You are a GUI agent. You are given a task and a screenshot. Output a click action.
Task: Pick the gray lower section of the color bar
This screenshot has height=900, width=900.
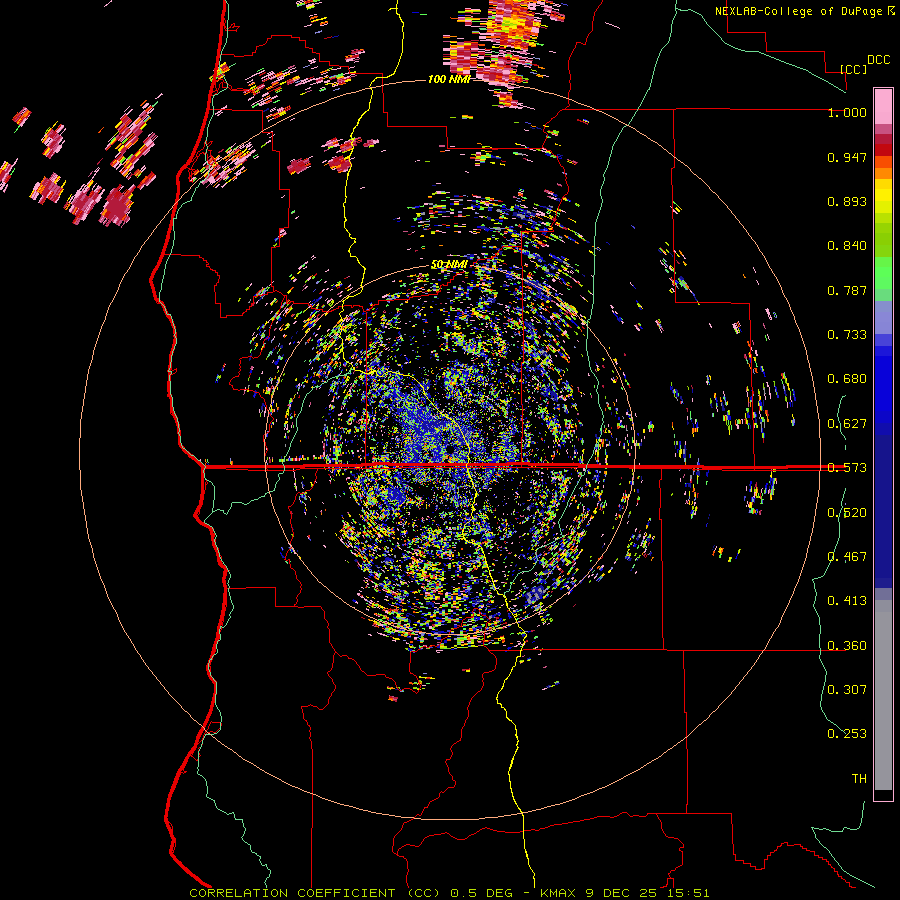pyautogui.click(x=883, y=695)
